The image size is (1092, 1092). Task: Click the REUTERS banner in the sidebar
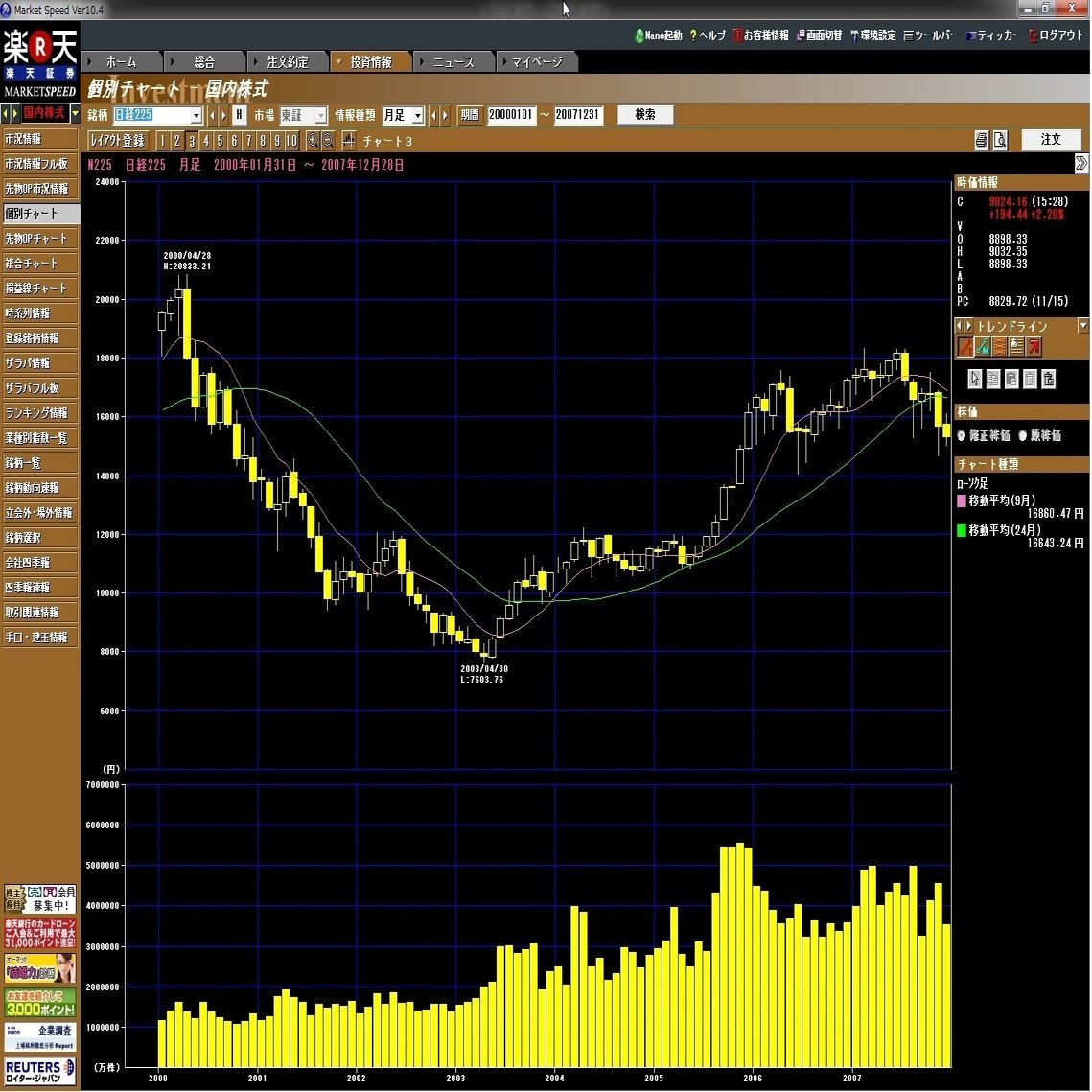point(39,1071)
